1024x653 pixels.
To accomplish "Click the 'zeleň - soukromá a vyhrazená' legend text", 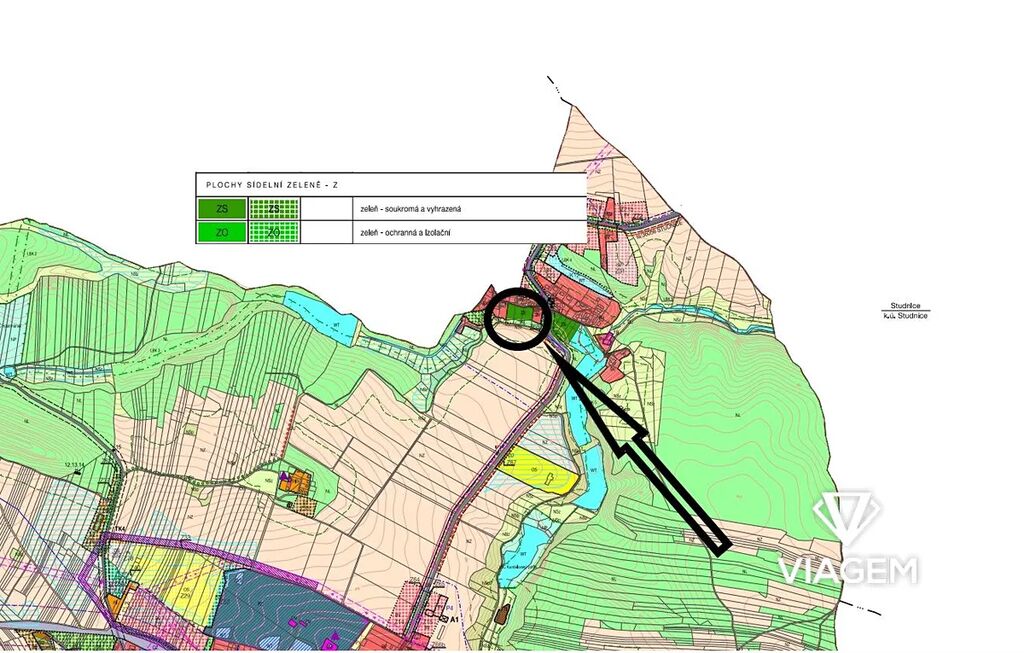I will [x=410, y=209].
